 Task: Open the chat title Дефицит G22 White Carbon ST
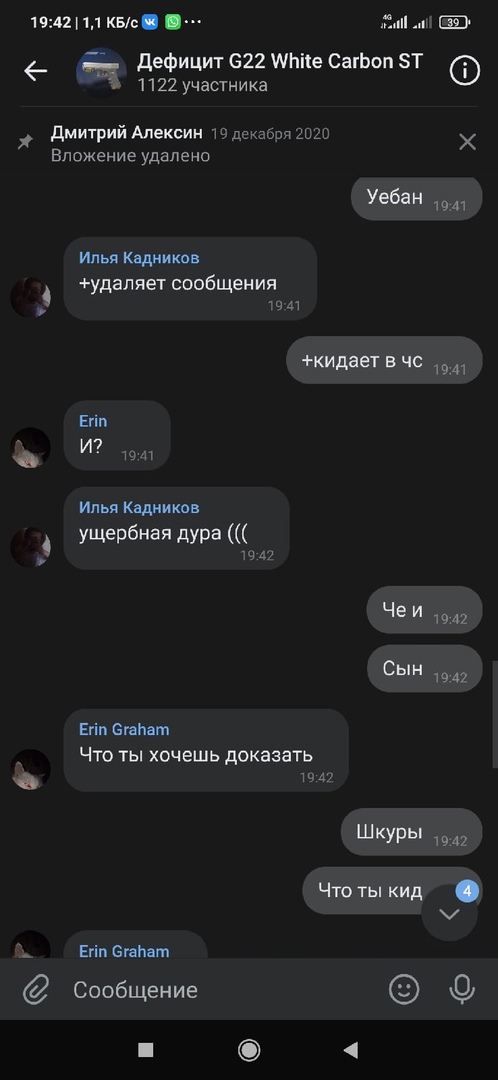(280, 61)
